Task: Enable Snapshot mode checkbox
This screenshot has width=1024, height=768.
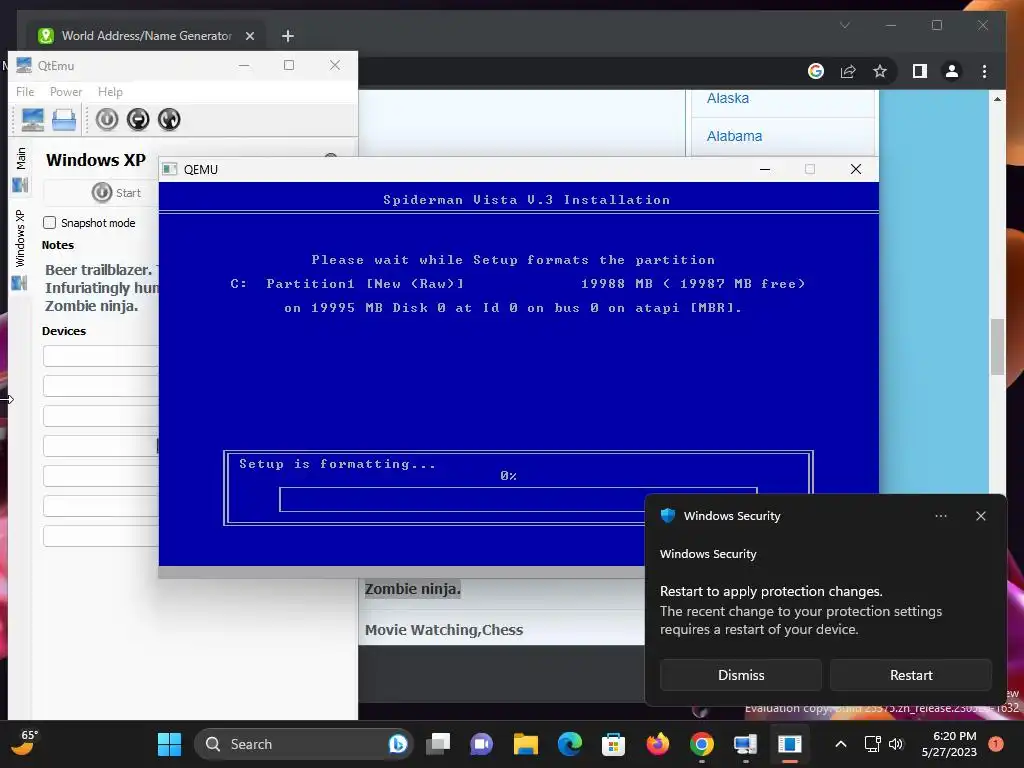Action: pyautogui.click(x=50, y=223)
